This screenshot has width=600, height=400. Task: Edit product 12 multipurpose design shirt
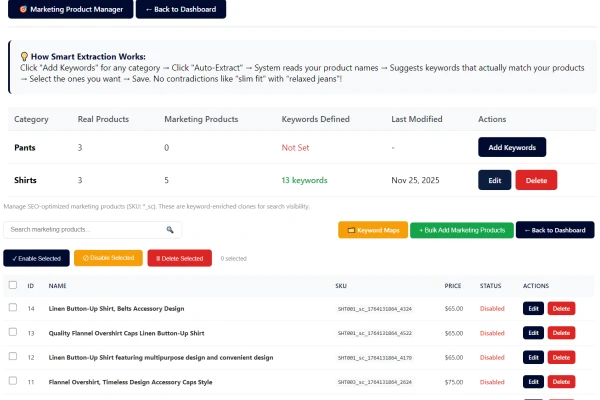(533, 358)
